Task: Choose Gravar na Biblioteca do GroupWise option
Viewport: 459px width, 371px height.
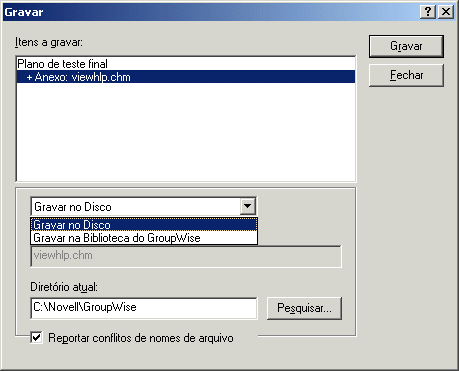Action: pyautogui.click(x=144, y=238)
